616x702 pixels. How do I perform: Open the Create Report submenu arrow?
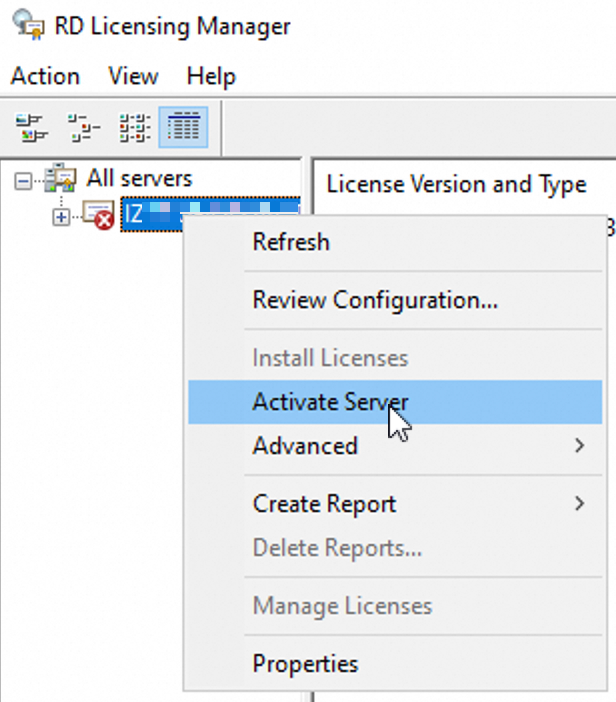click(579, 504)
